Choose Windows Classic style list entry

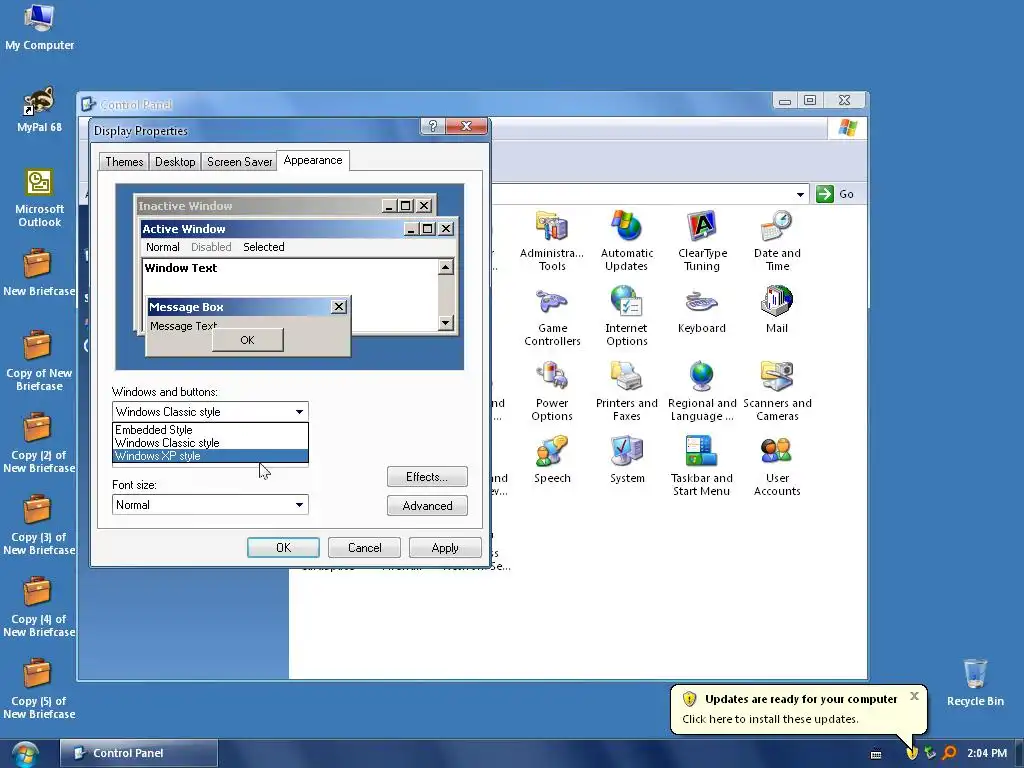210,443
